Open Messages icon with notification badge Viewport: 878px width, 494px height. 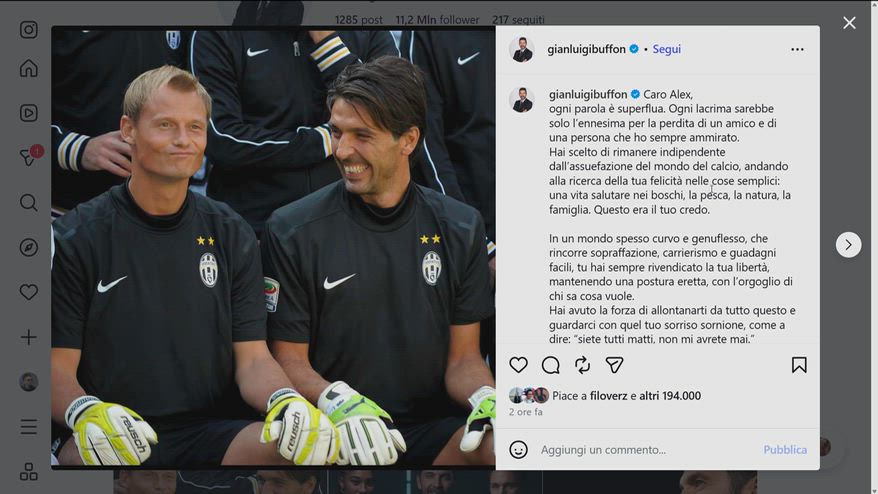[x=29, y=157]
